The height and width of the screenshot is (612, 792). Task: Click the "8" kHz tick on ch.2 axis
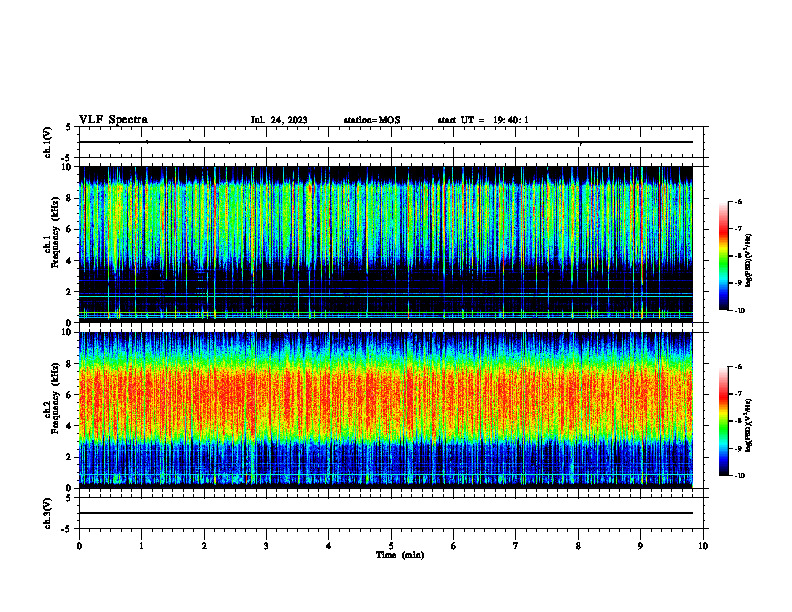[x=71, y=364]
